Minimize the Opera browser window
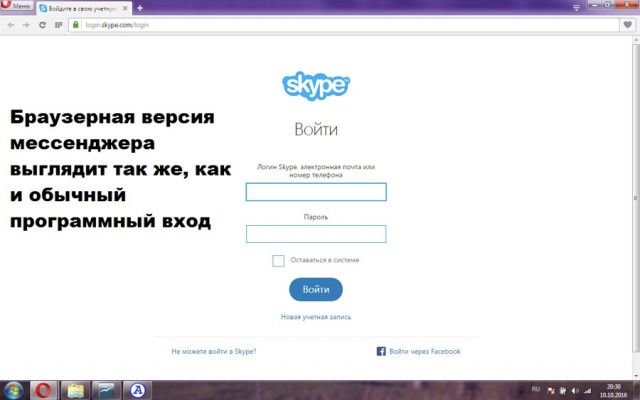Viewport: 640px width, 400px height. (x=595, y=5)
